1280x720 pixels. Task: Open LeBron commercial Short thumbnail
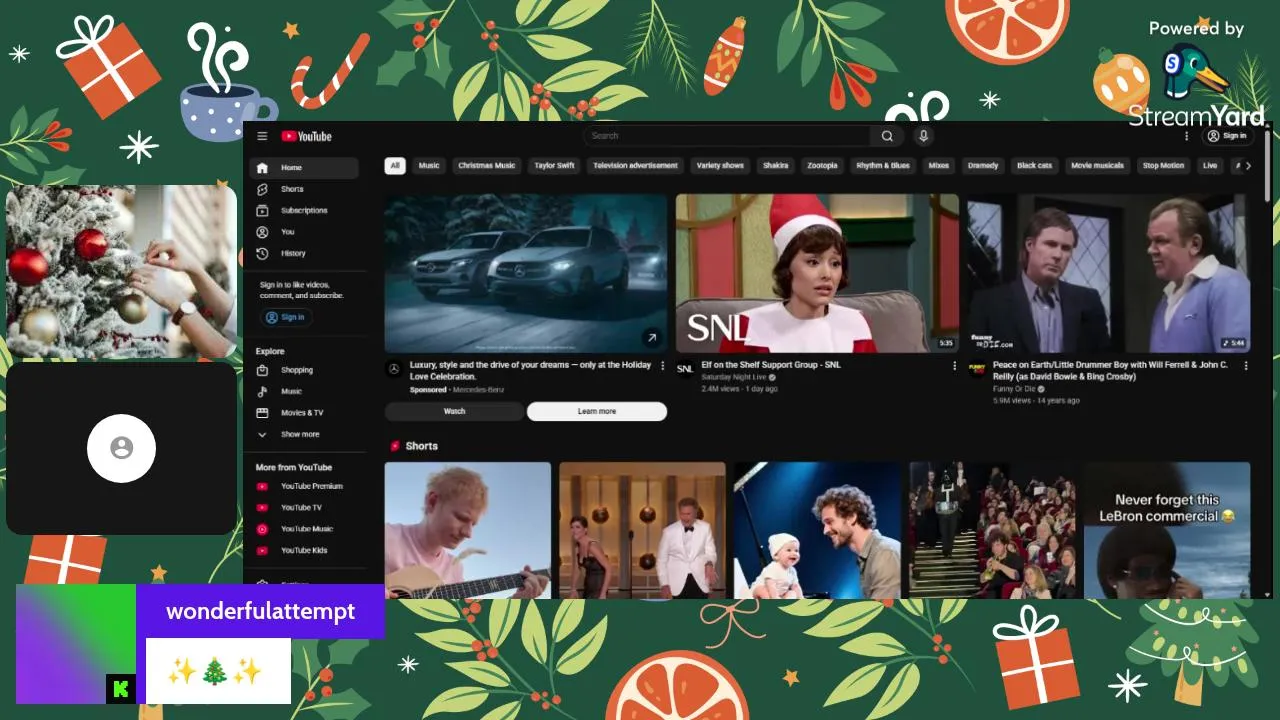[x=1167, y=530]
